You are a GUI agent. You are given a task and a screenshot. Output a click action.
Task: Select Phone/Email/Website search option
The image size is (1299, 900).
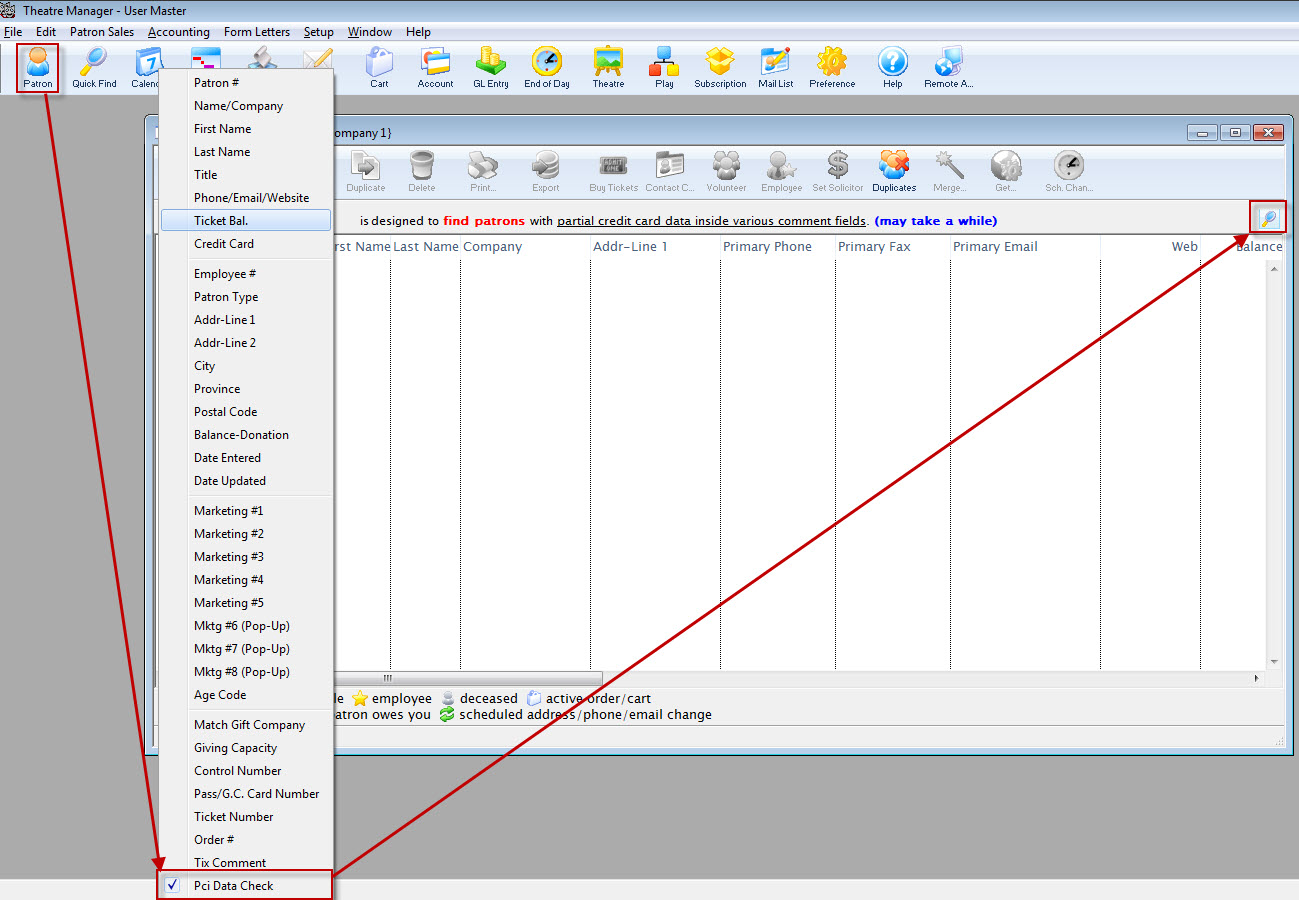pyautogui.click(x=245, y=198)
